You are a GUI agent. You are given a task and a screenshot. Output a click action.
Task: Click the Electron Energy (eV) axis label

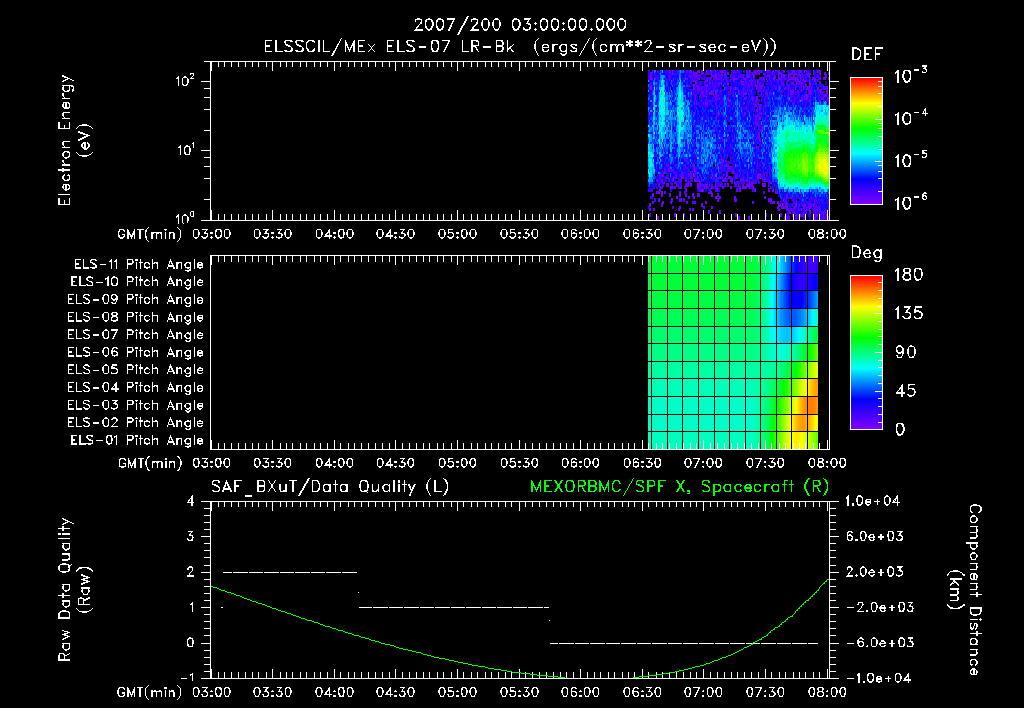[x=74, y=140]
